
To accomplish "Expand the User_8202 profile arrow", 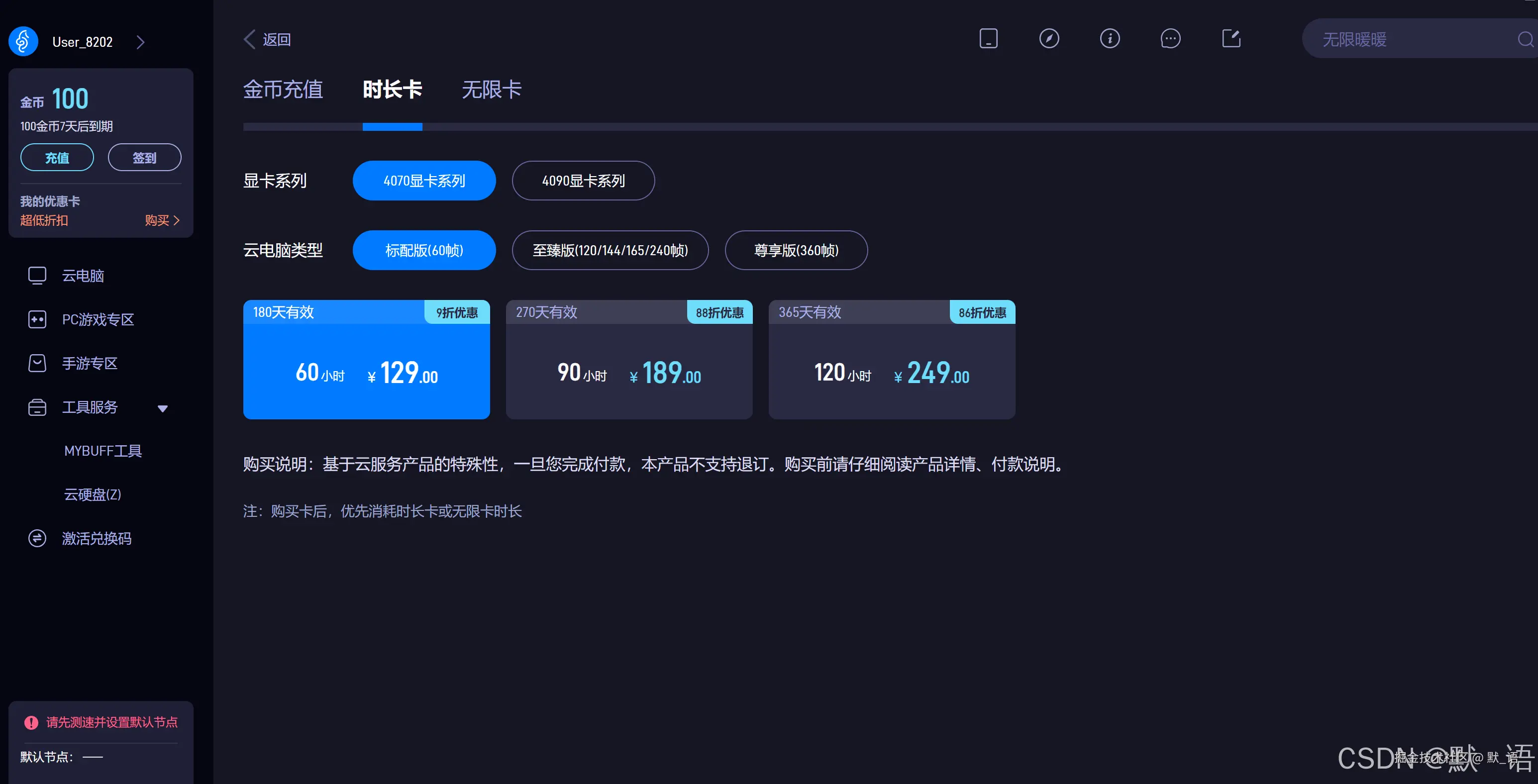I will point(140,42).
